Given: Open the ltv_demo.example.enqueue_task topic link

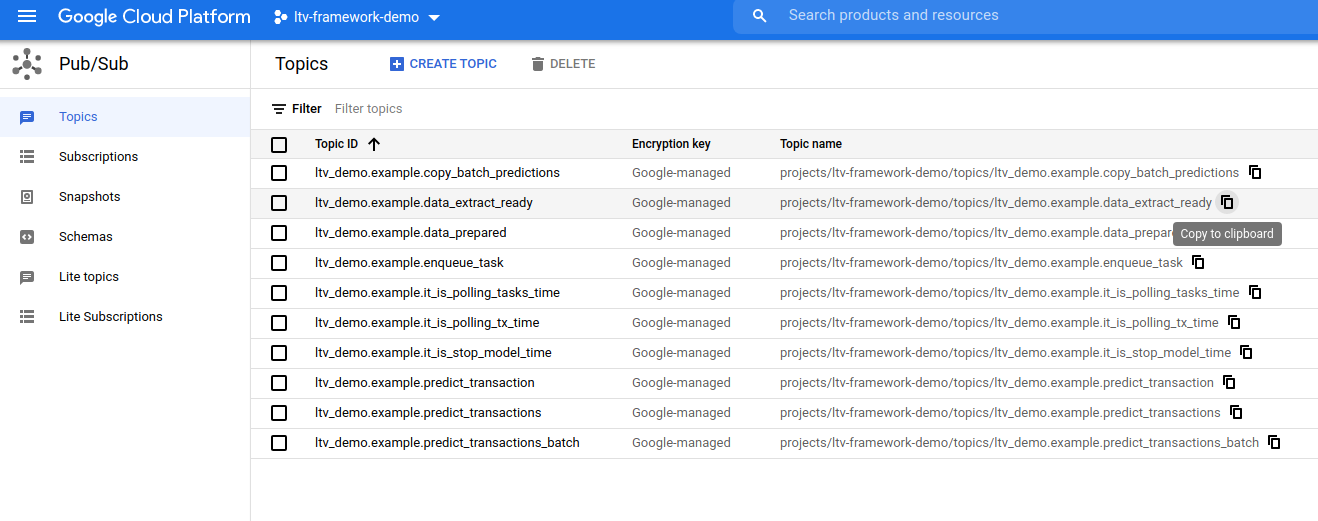Looking at the screenshot, I should (409, 263).
